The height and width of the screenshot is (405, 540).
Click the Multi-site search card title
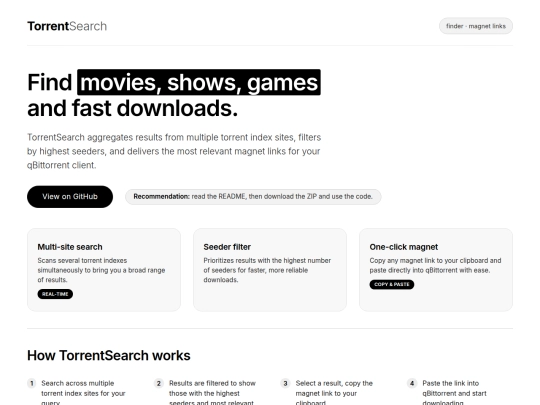pos(70,247)
